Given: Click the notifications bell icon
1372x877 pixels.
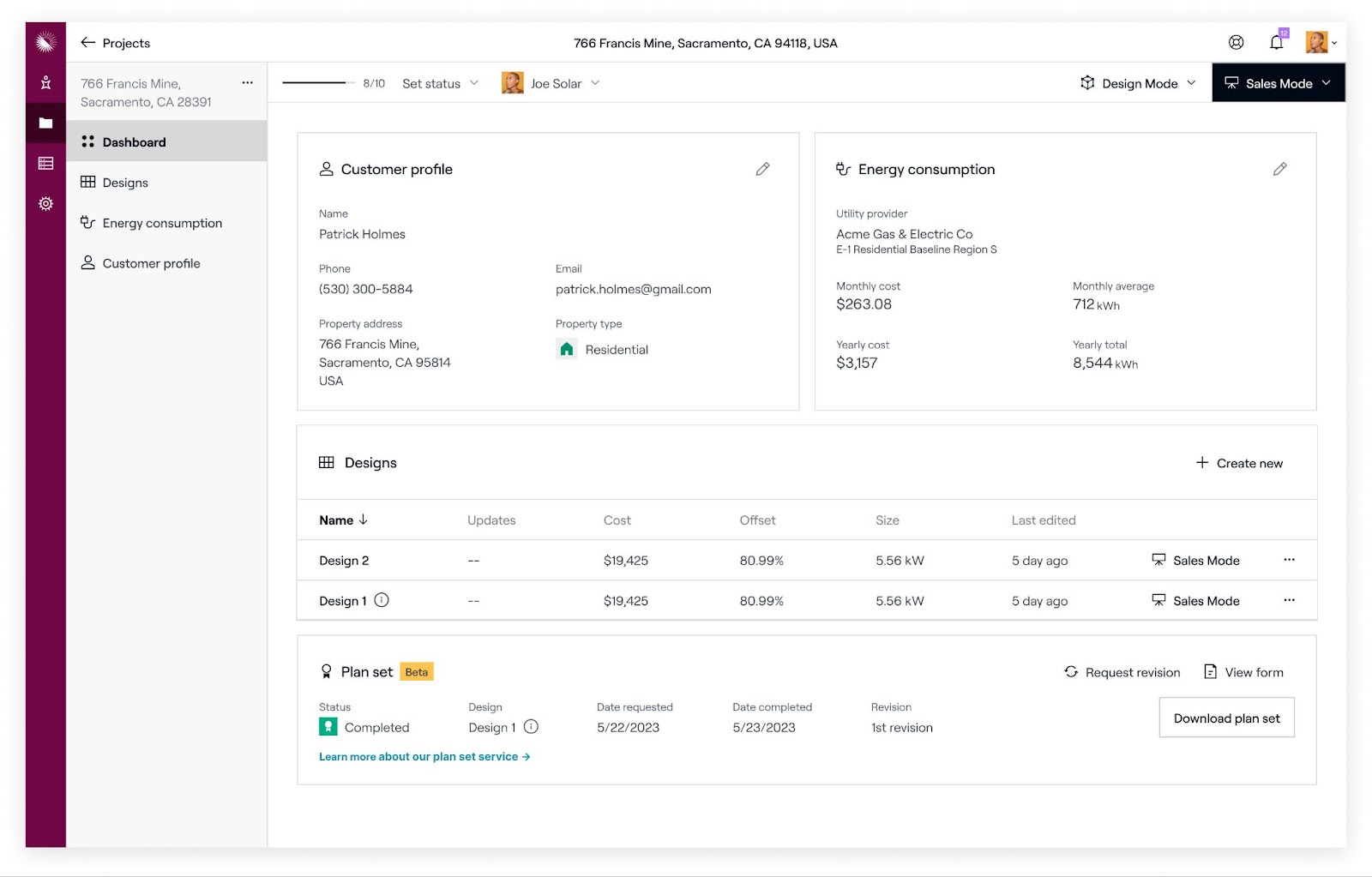Looking at the screenshot, I should click(x=1276, y=43).
